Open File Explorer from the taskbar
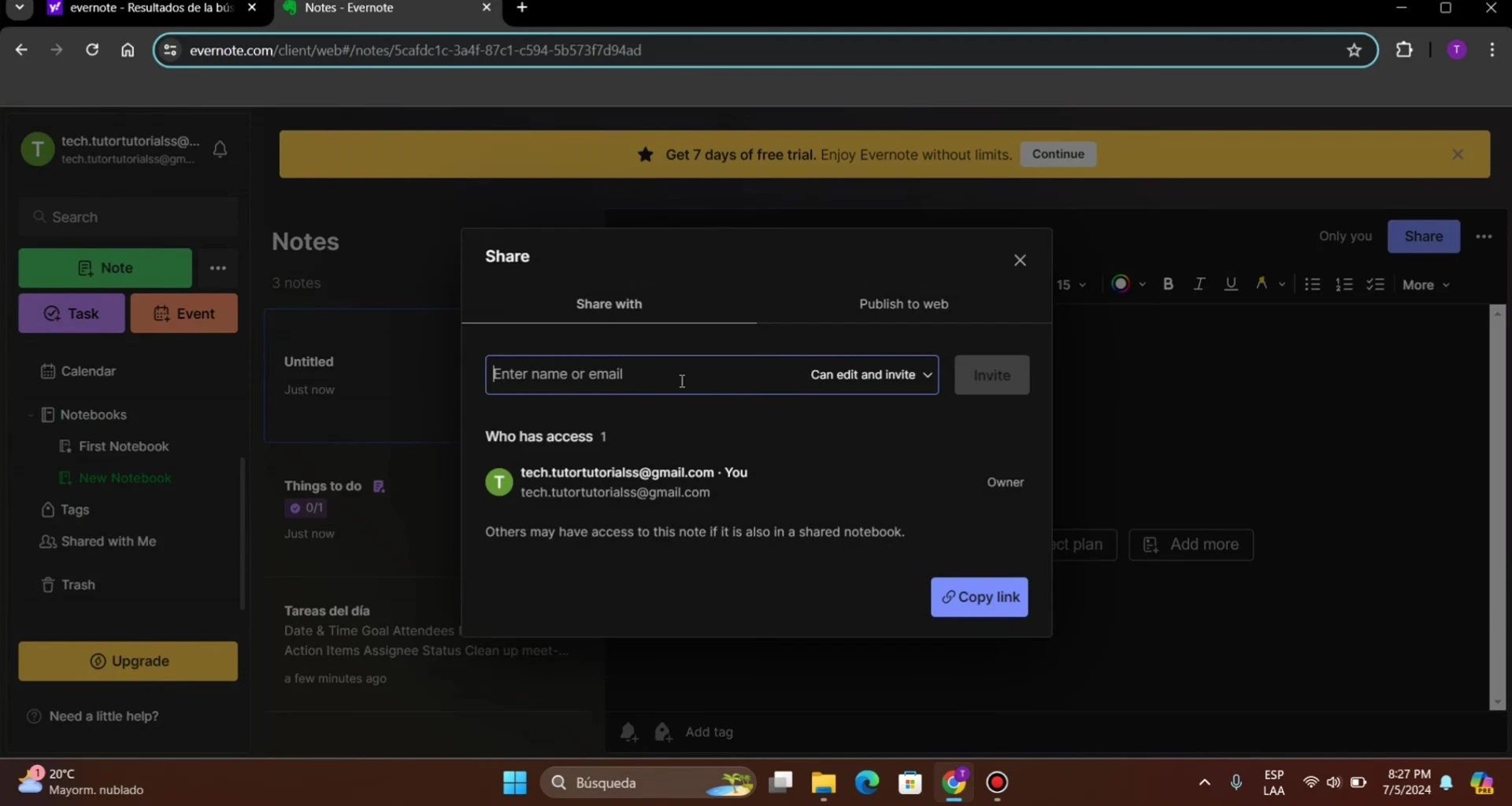Image resolution: width=1512 pixels, height=806 pixels. [823, 782]
